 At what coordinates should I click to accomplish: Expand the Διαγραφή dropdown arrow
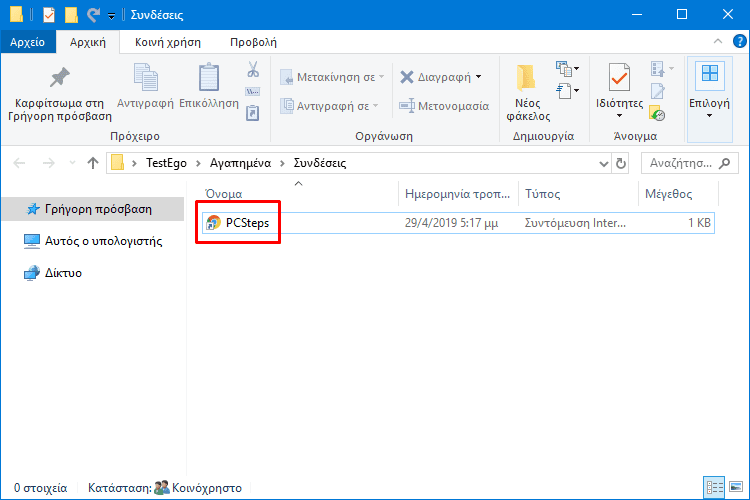tap(479, 77)
